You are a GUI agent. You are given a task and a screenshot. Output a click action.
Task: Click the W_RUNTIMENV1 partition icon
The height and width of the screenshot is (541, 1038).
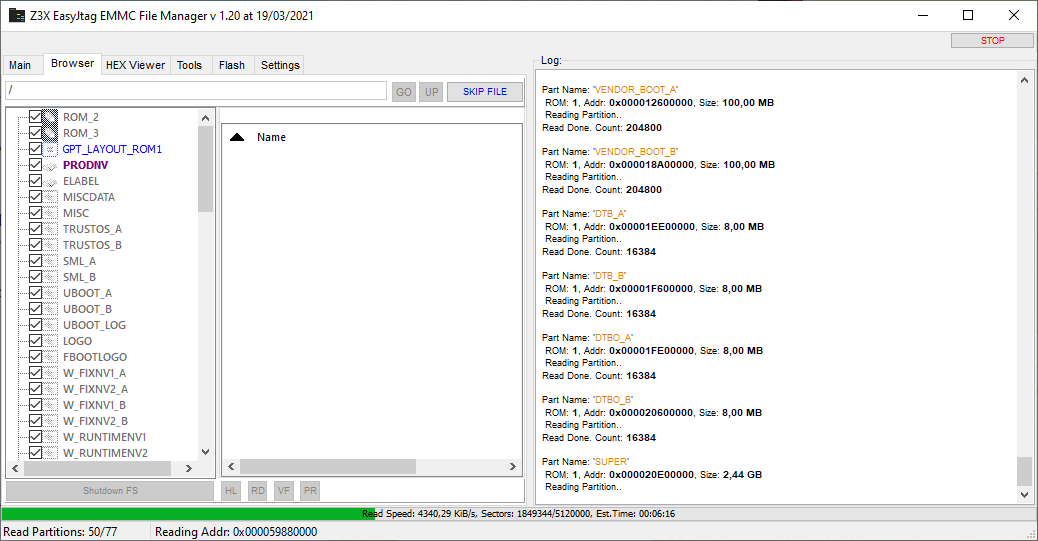[x=50, y=437]
